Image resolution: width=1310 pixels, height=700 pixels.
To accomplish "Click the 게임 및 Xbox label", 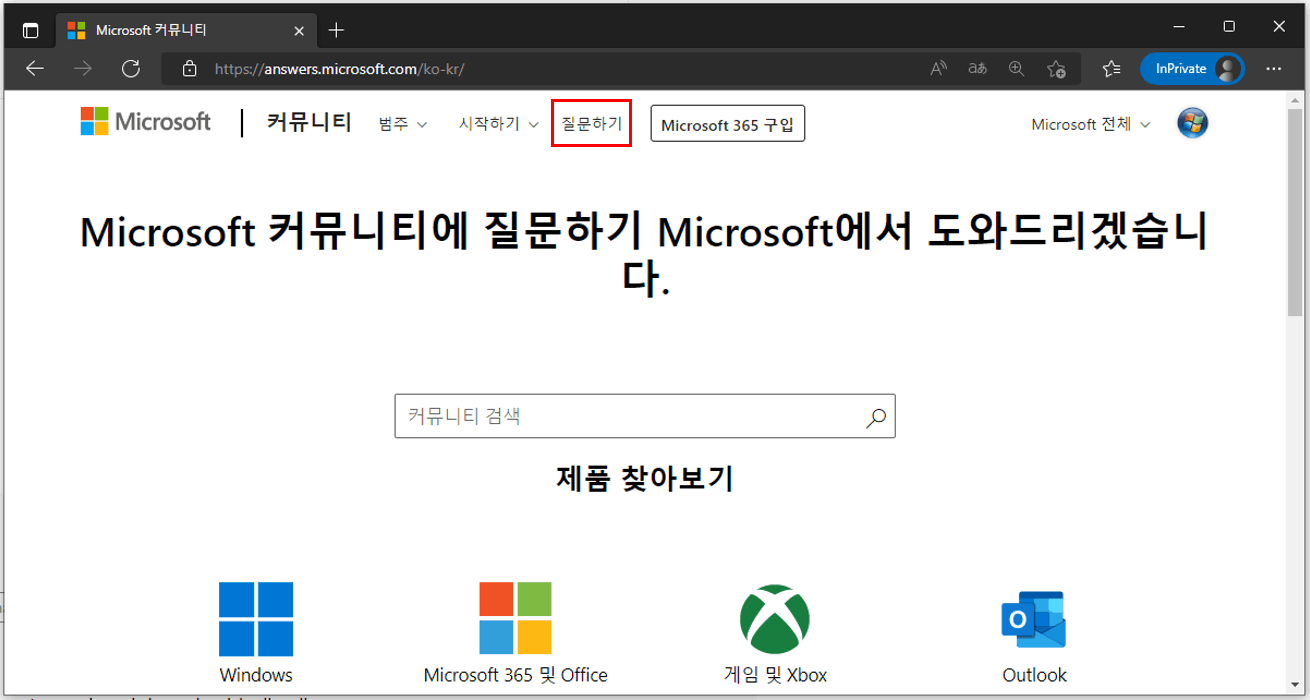I will coord(774,675).
